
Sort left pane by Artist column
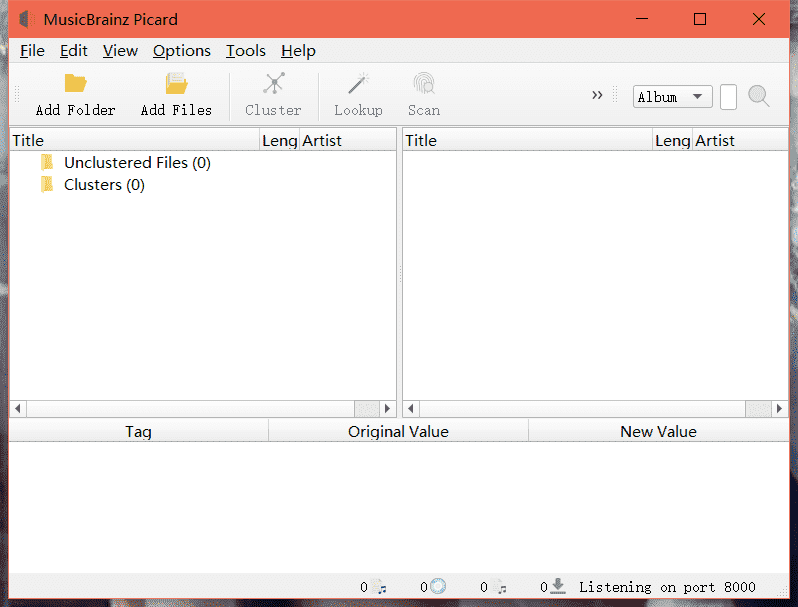tap(348, 140)
